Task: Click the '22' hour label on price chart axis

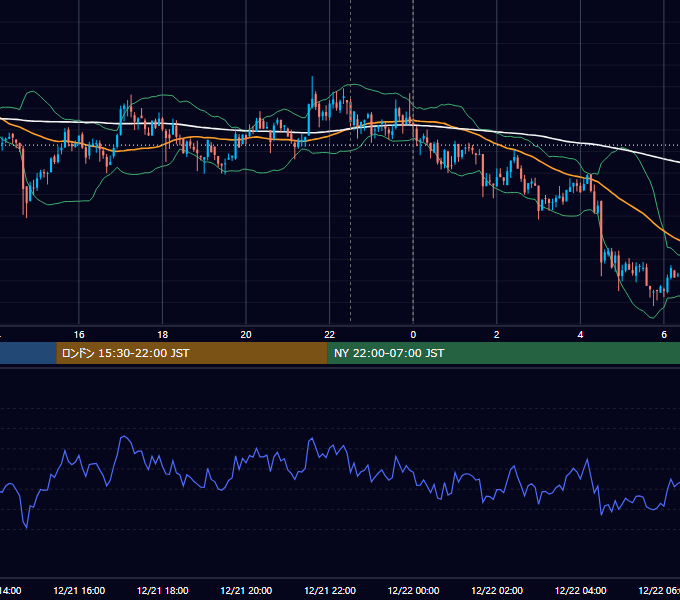Action: pyautogui.click(x=330, y=335)
